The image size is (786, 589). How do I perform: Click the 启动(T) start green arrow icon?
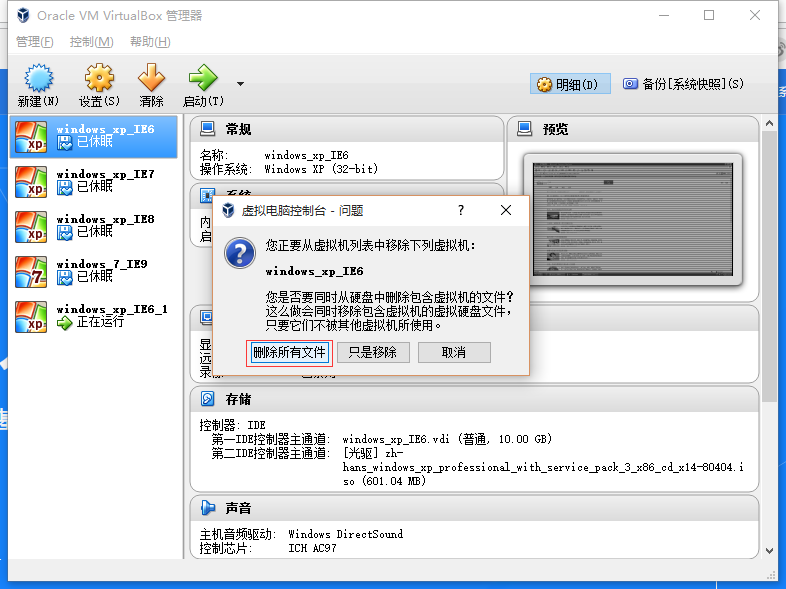[203, 78]
